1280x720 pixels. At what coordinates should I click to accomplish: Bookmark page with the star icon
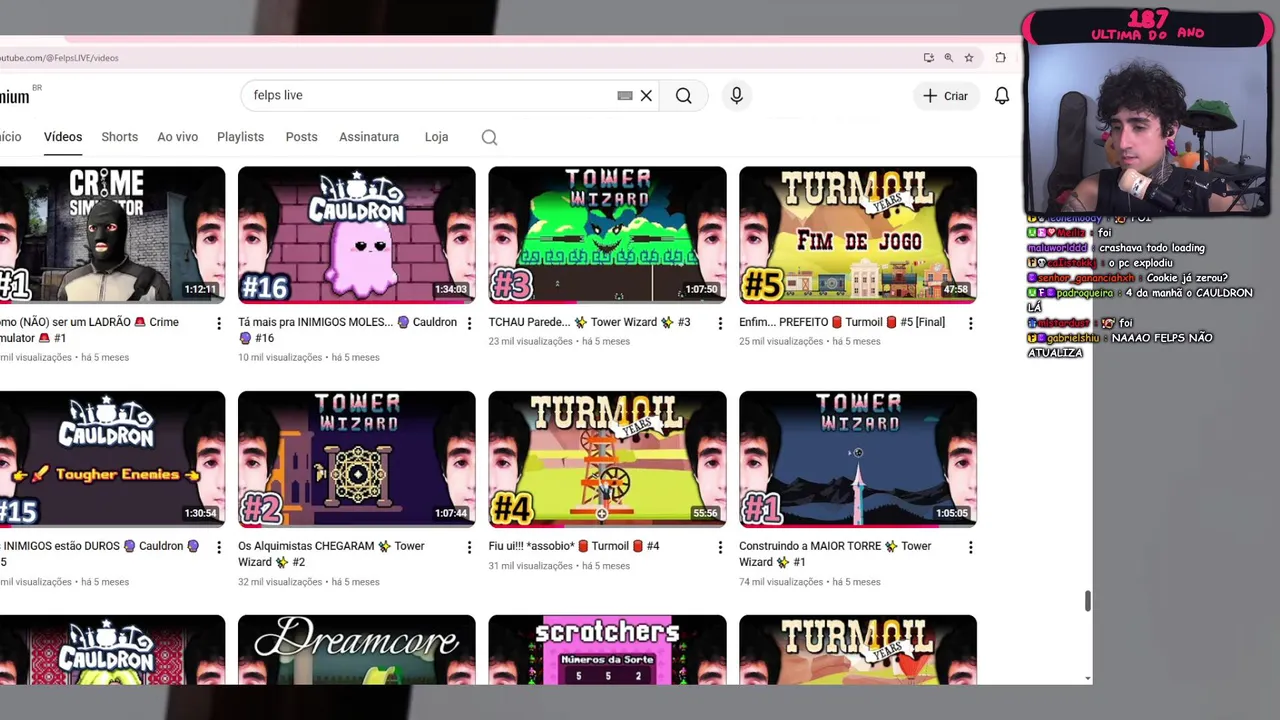(x=969, y=58)
